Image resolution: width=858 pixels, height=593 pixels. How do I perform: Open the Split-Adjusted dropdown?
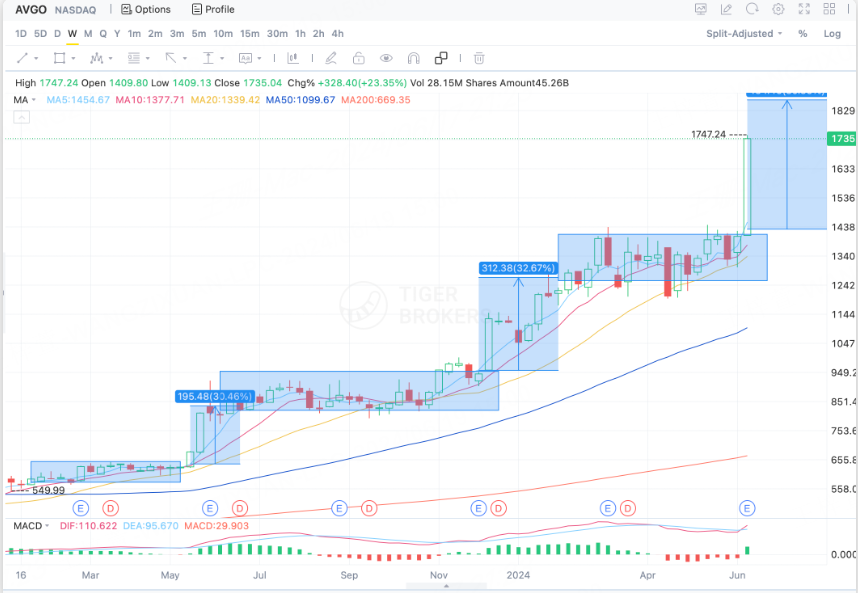point(744,33)
